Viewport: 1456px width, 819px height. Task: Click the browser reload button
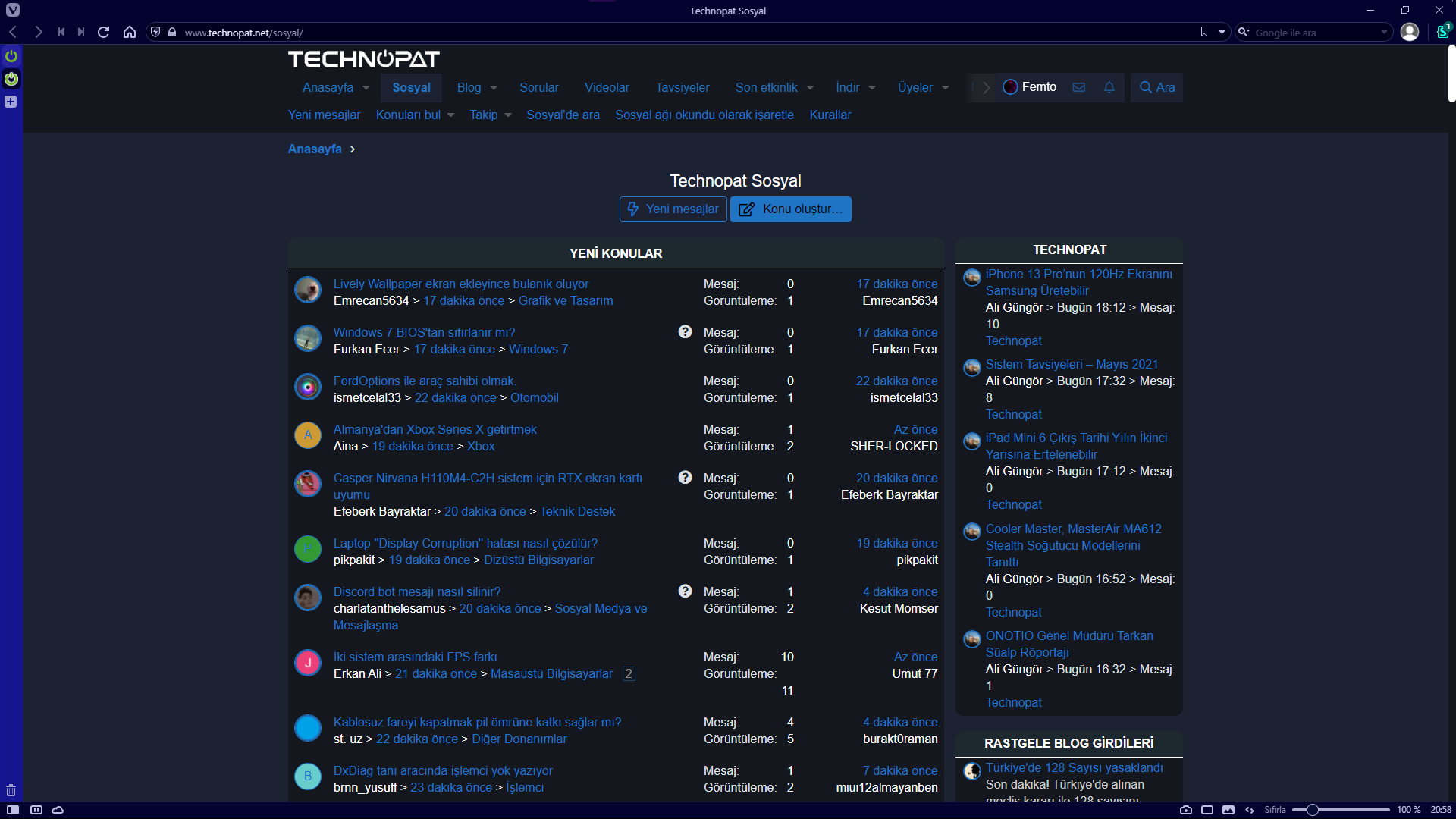[104, 33]
